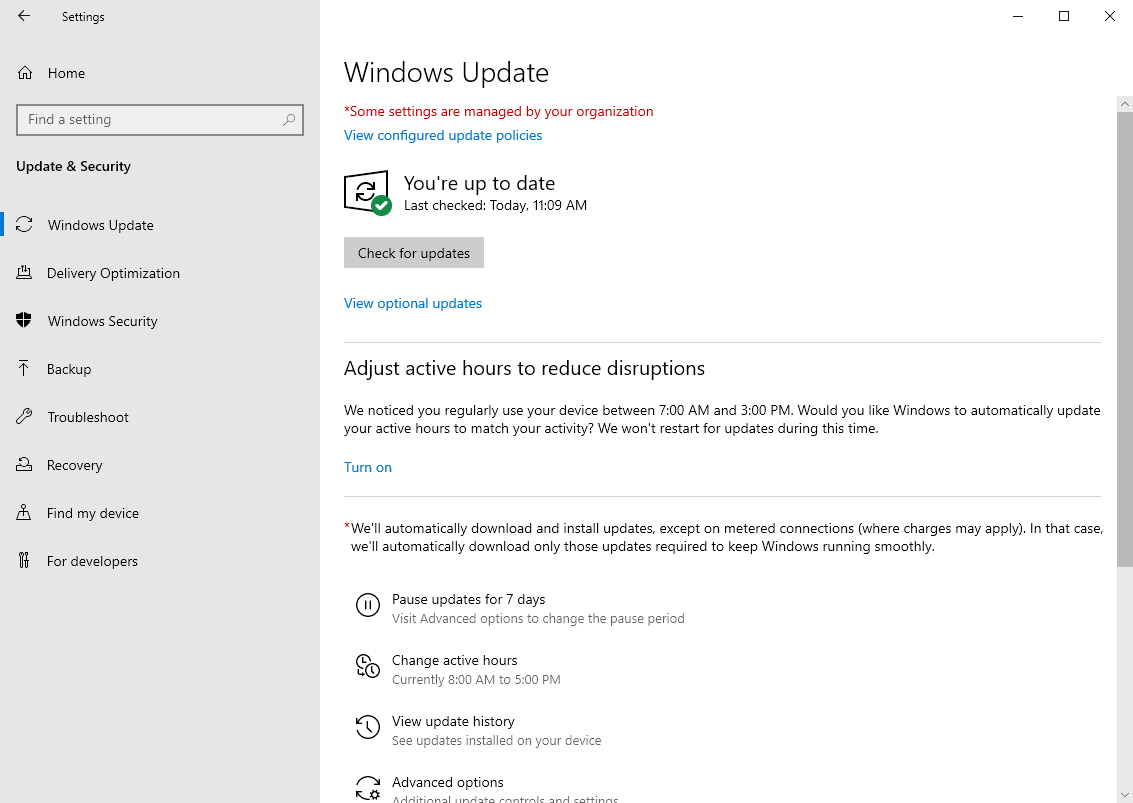Open View configured update policies link
The image size is (1133, 803).
pos(443,135)
